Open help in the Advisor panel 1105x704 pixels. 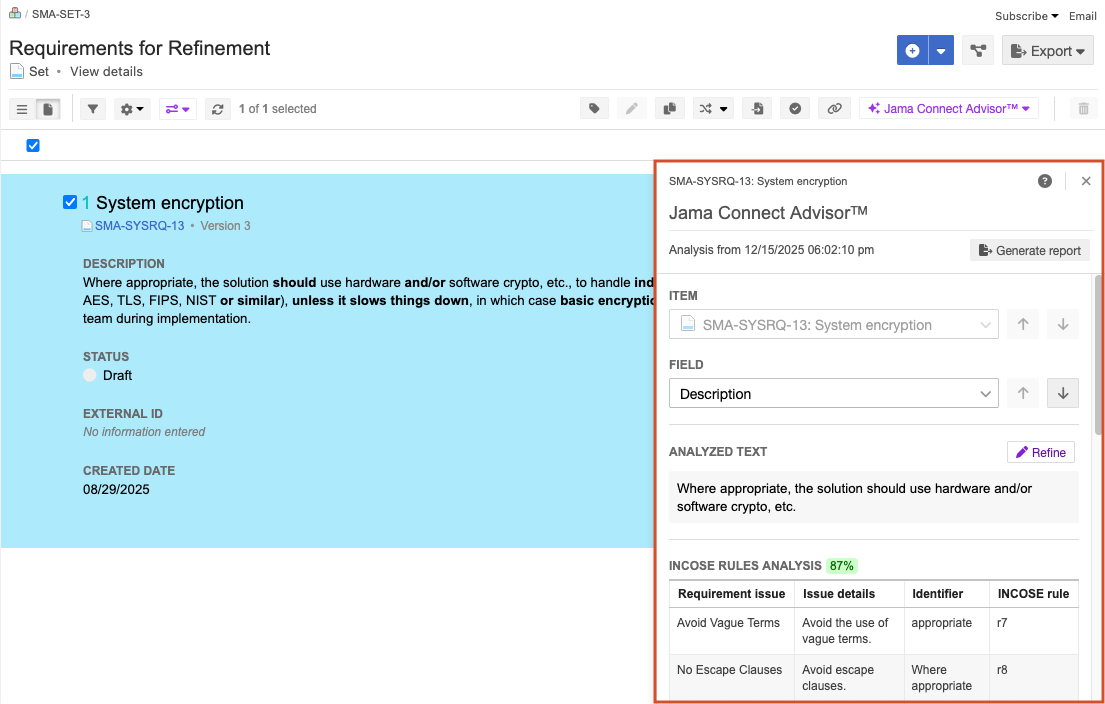click(x=1045, y=181)
